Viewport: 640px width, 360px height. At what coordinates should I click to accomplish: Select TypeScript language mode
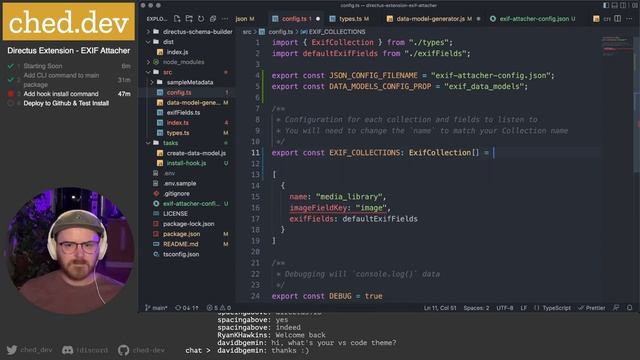552,308
